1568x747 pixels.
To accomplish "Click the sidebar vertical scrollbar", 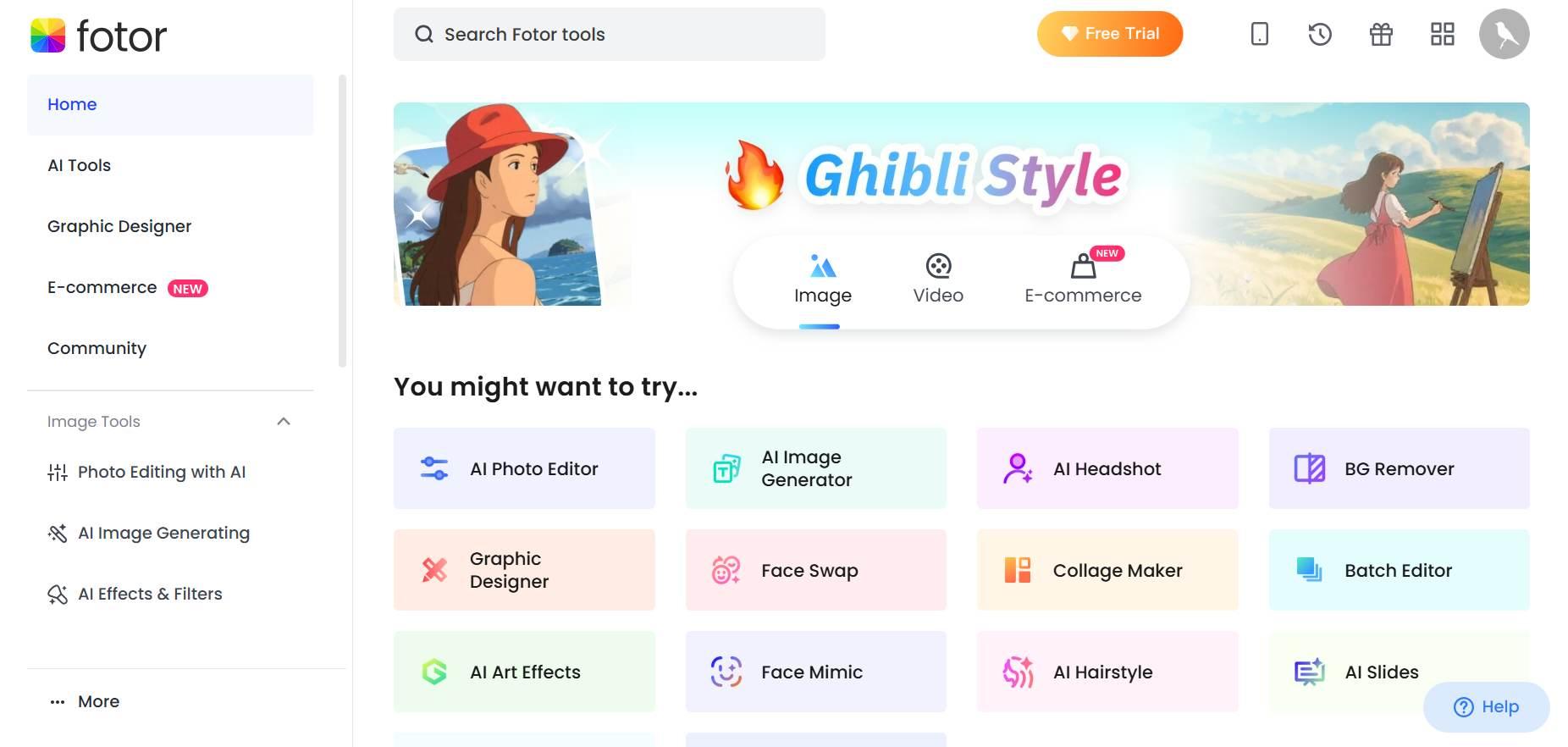I will [x=342, y=220].
